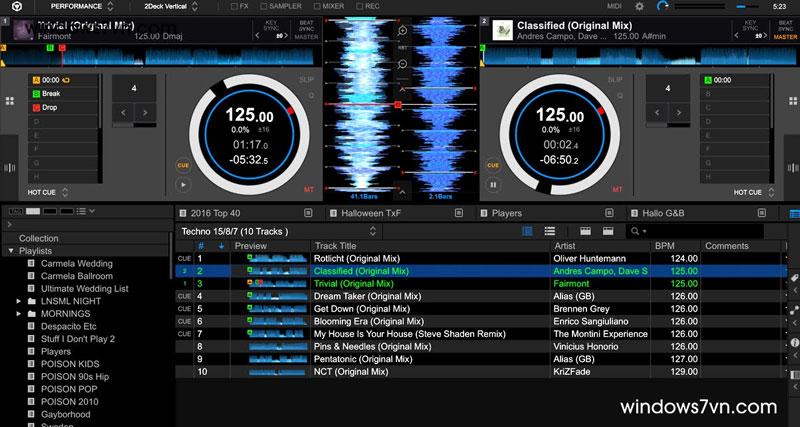Viewport: 800px width, 427px height.
Task: Enable BEAT SYNC on deck 1
Action: (306, 26)
